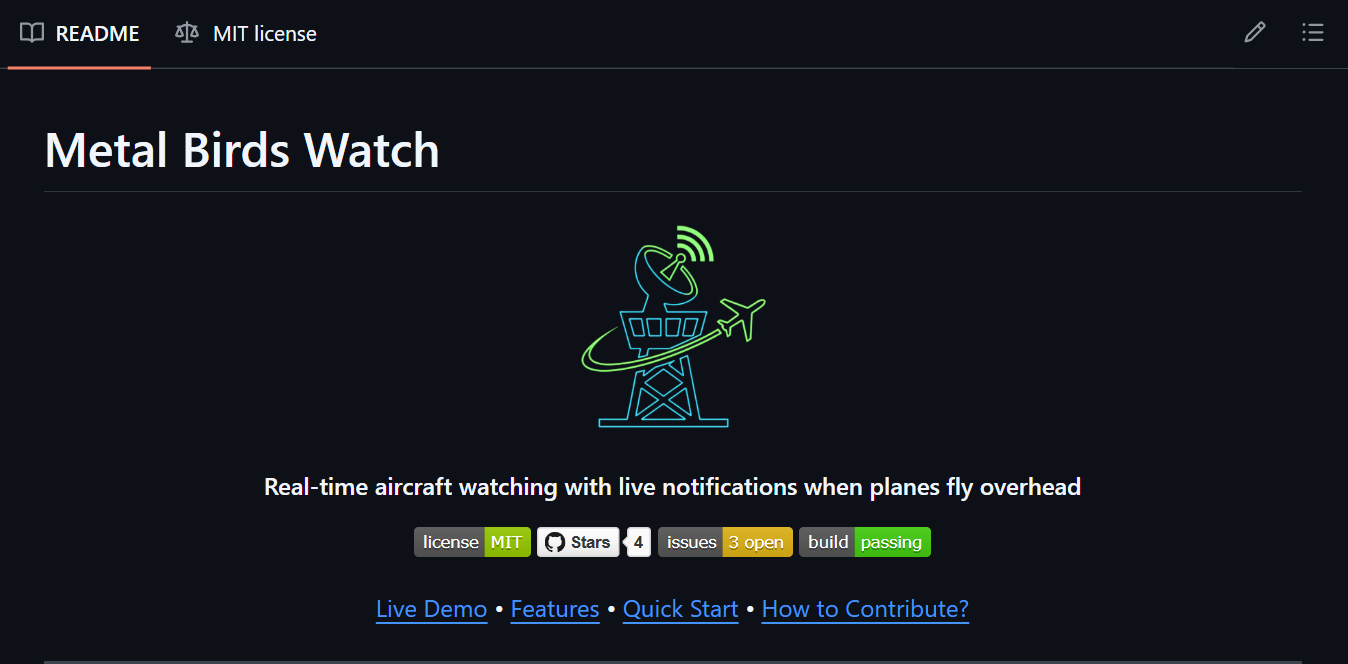Jump to the Features link
The width and height of the screenshot is (1348, 664).
click(555, 609)
